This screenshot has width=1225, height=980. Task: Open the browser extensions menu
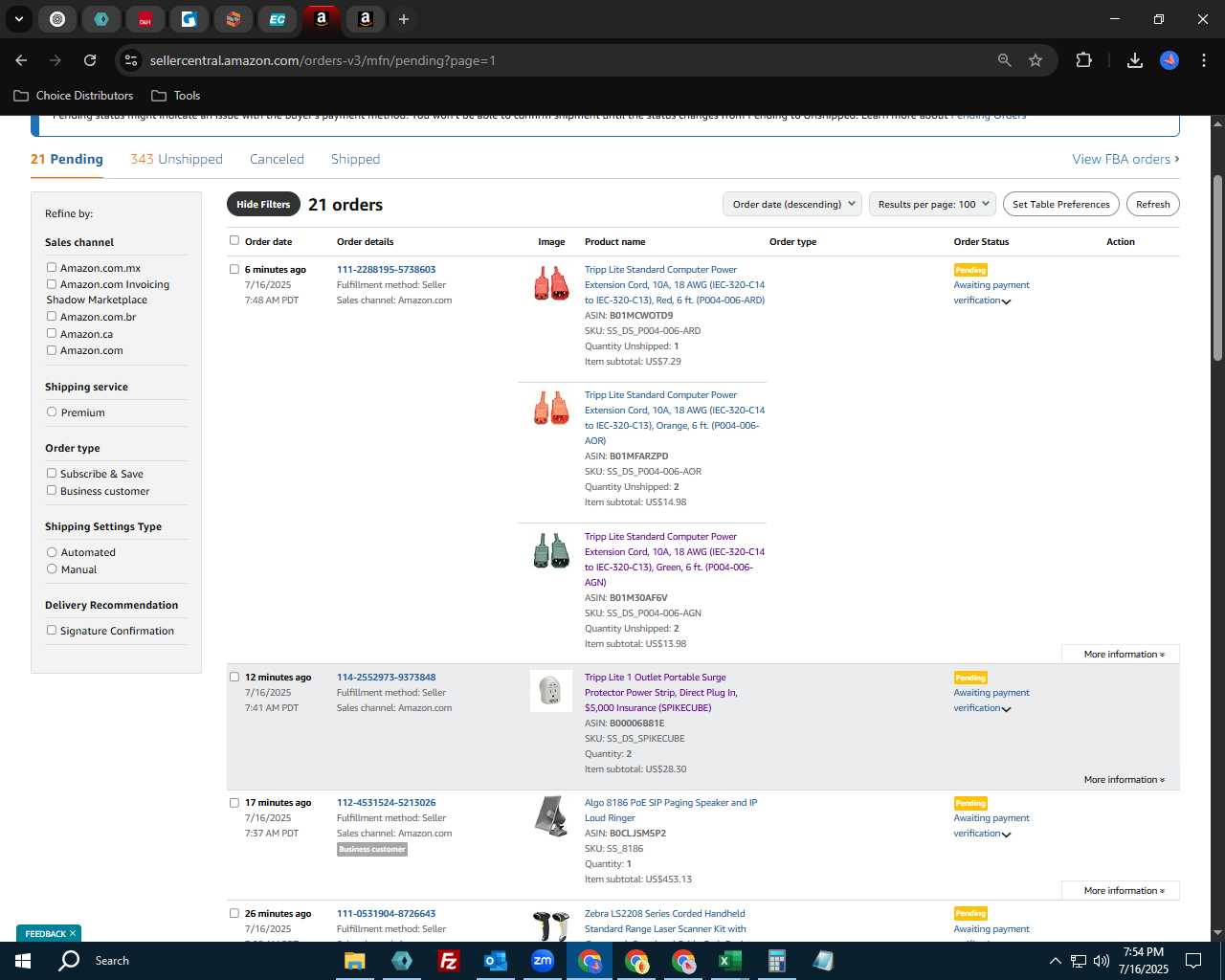tap(1083, 60)
